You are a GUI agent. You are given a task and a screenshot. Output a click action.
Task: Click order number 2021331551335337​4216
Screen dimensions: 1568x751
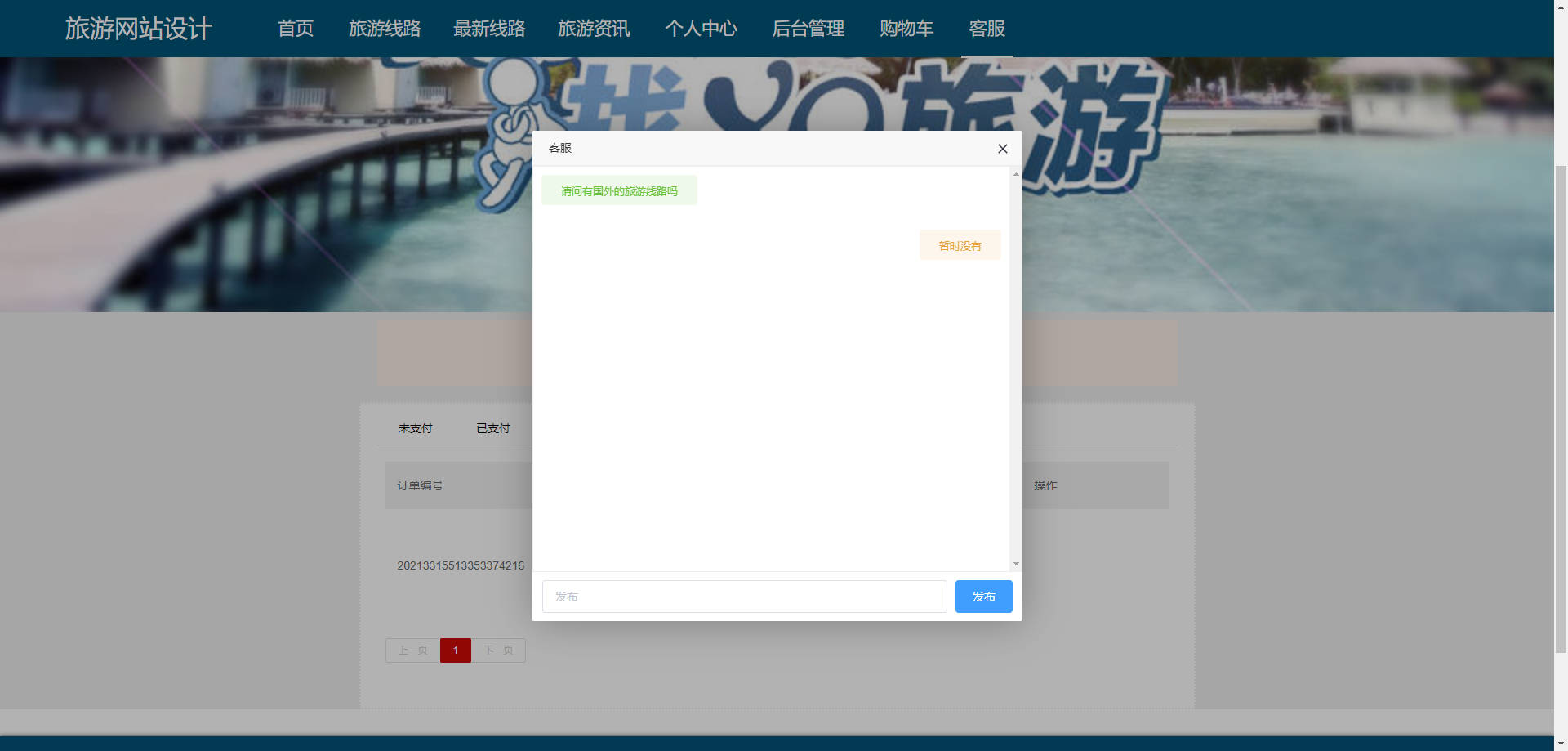[461, 565]
